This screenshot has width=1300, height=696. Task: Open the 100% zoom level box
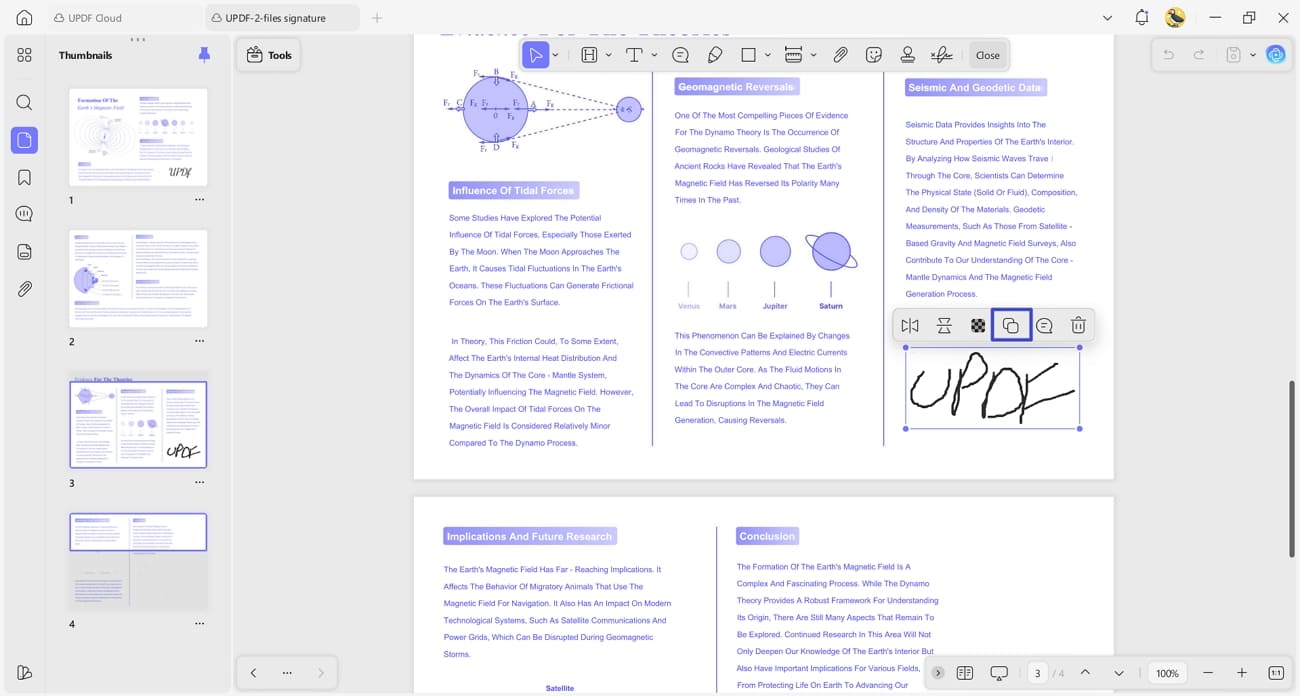[1167, 673]
